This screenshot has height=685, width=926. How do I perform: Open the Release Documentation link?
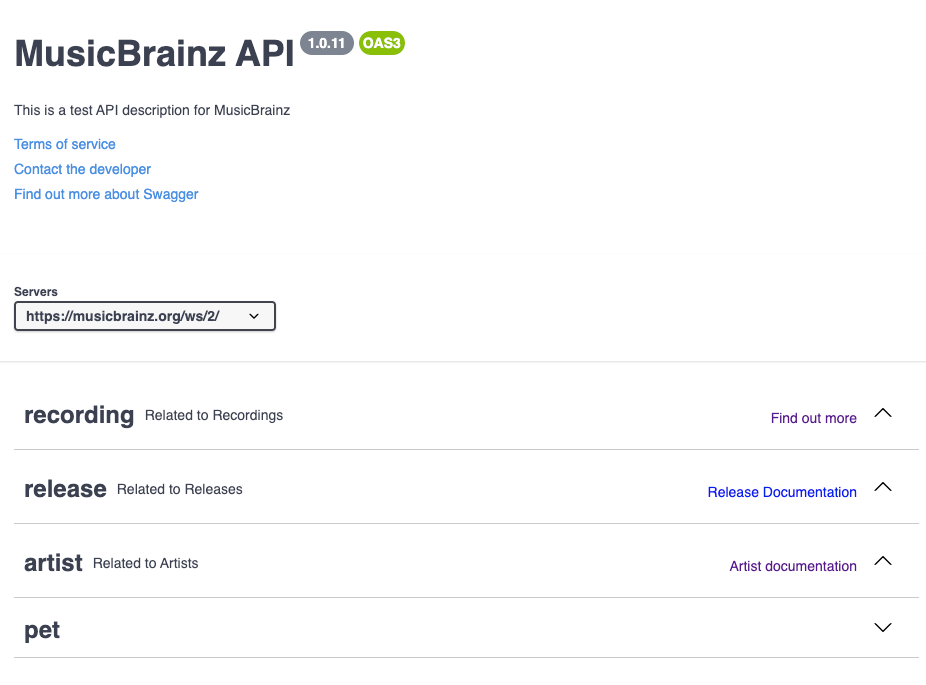[782, 492]
